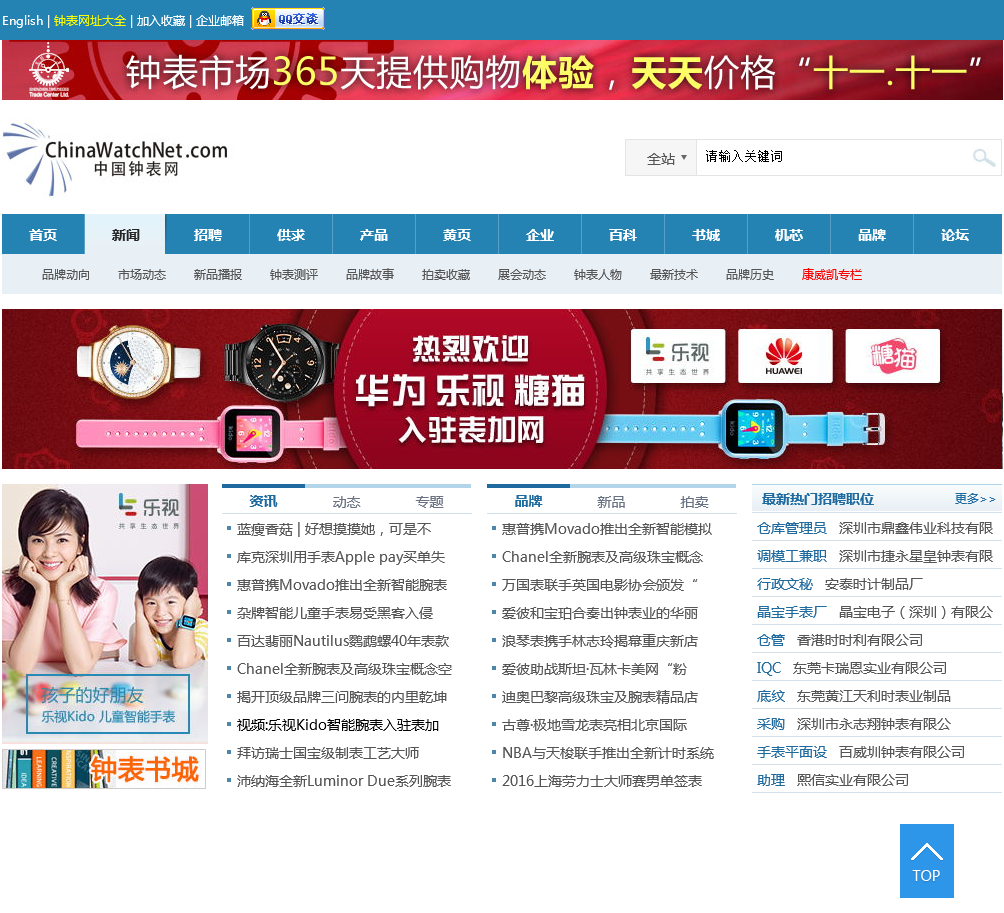Open 书城 in main navigation
The height and width of the screenshot is (913, 1004).
(706, 234)
